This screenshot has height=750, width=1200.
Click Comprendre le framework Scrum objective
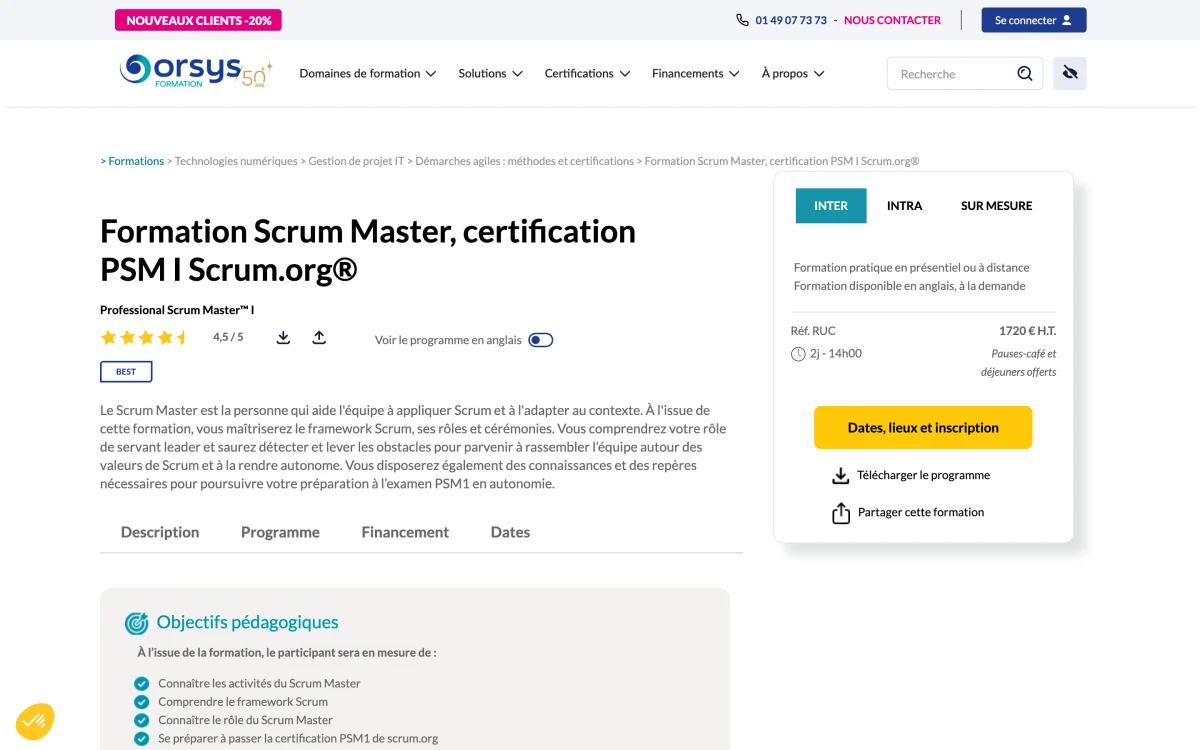(243, 702)
